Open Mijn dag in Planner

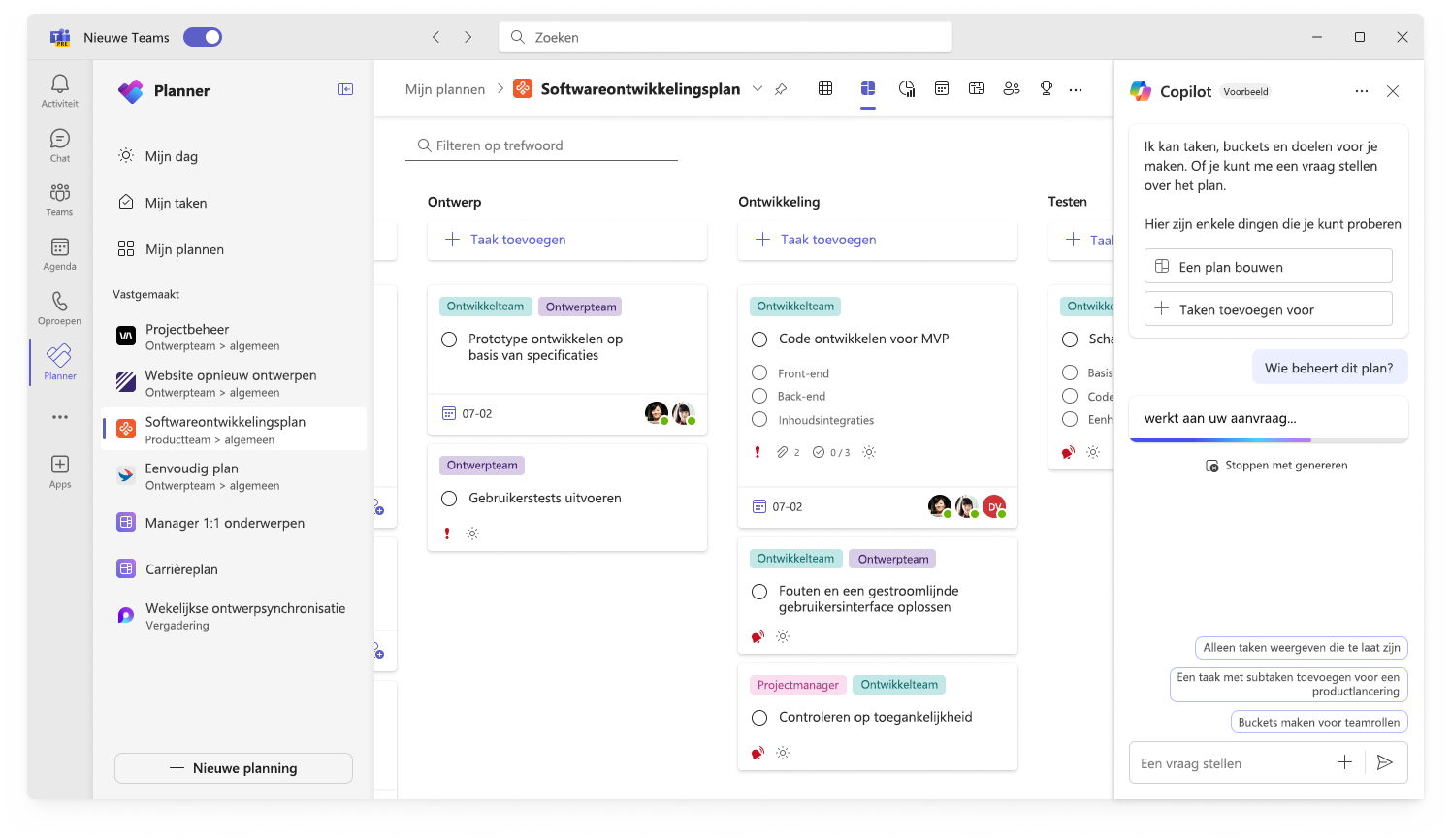point(234,156)
